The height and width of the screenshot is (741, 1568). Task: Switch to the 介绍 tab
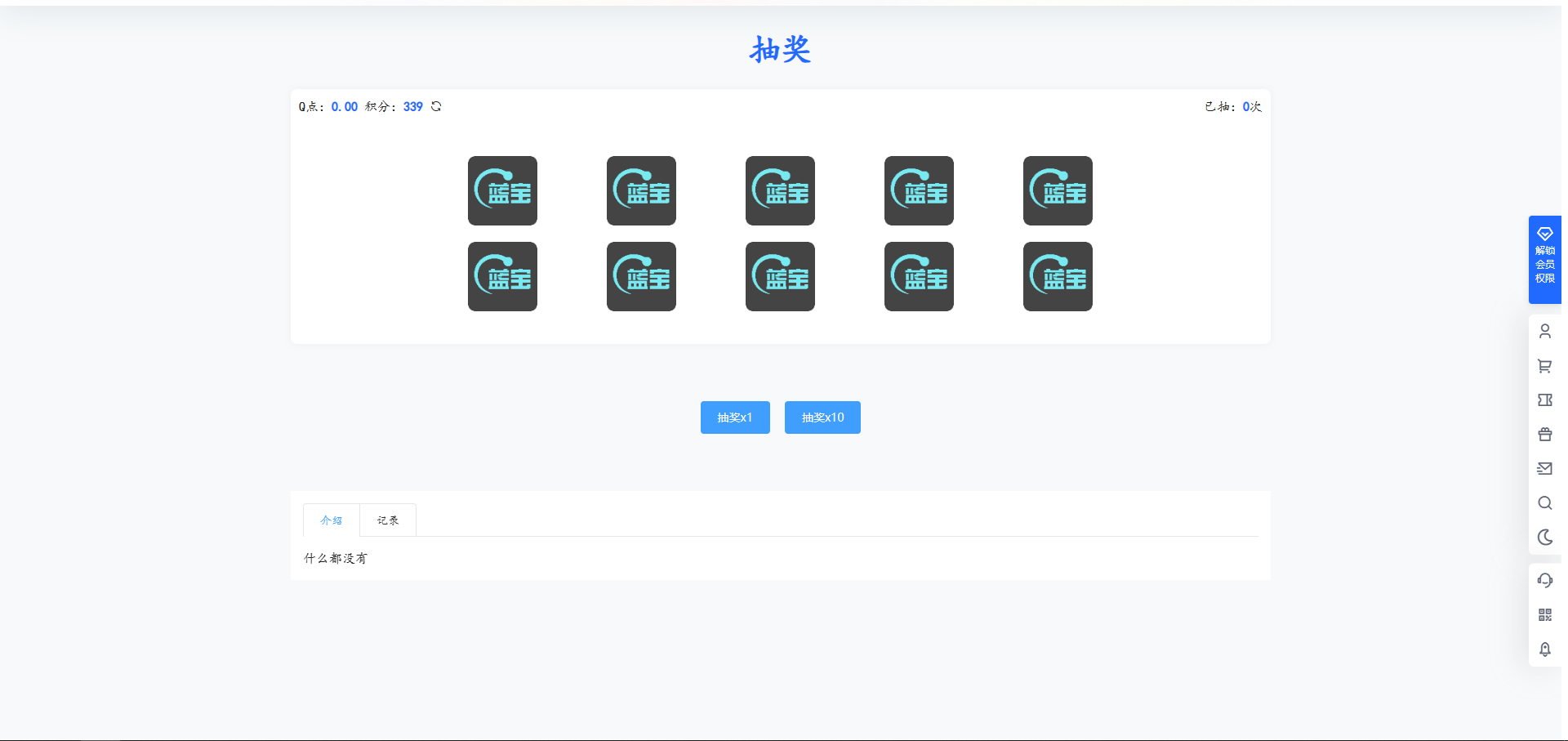(331, 520)
